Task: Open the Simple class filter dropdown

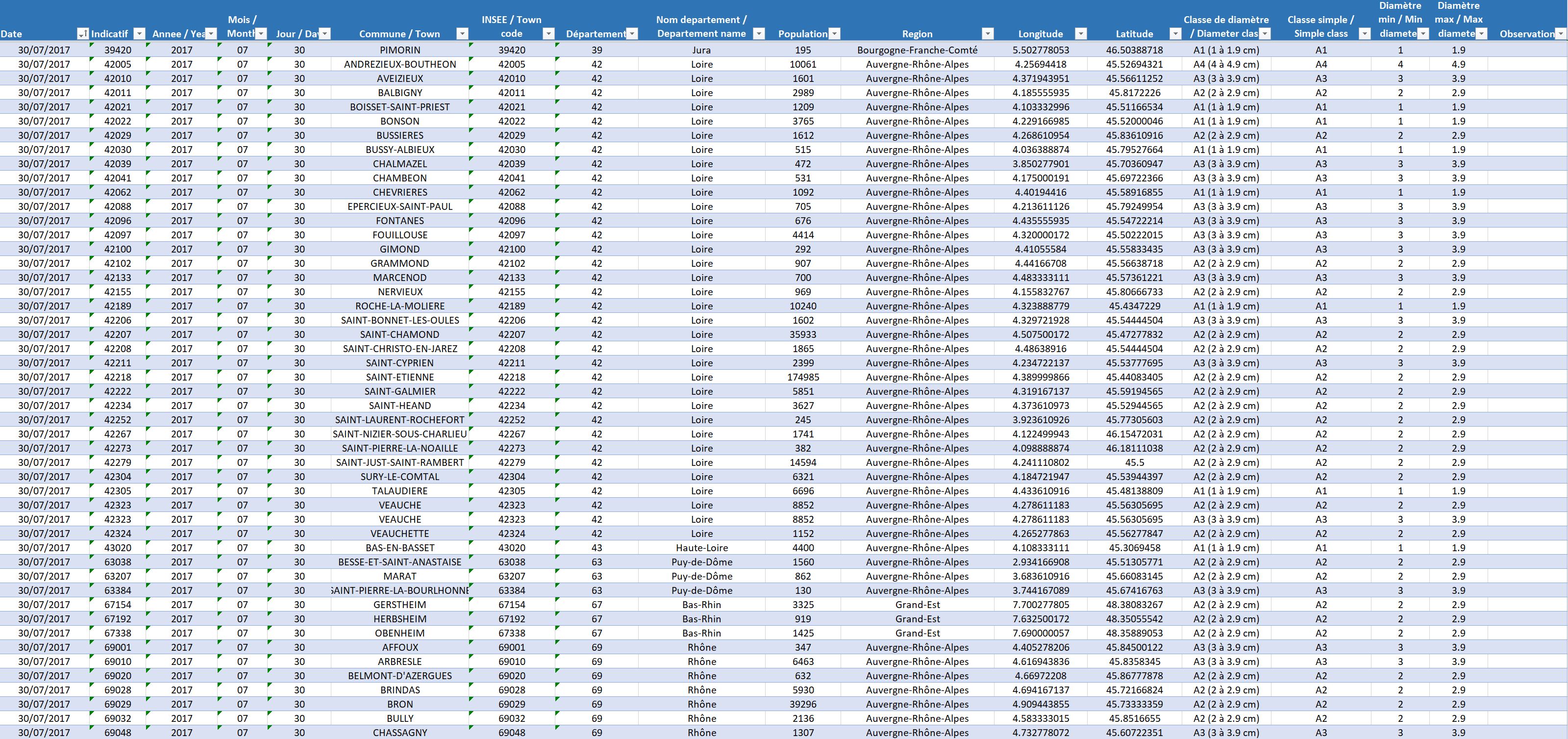Action: pyautogui.click(x=1364, y=34)
